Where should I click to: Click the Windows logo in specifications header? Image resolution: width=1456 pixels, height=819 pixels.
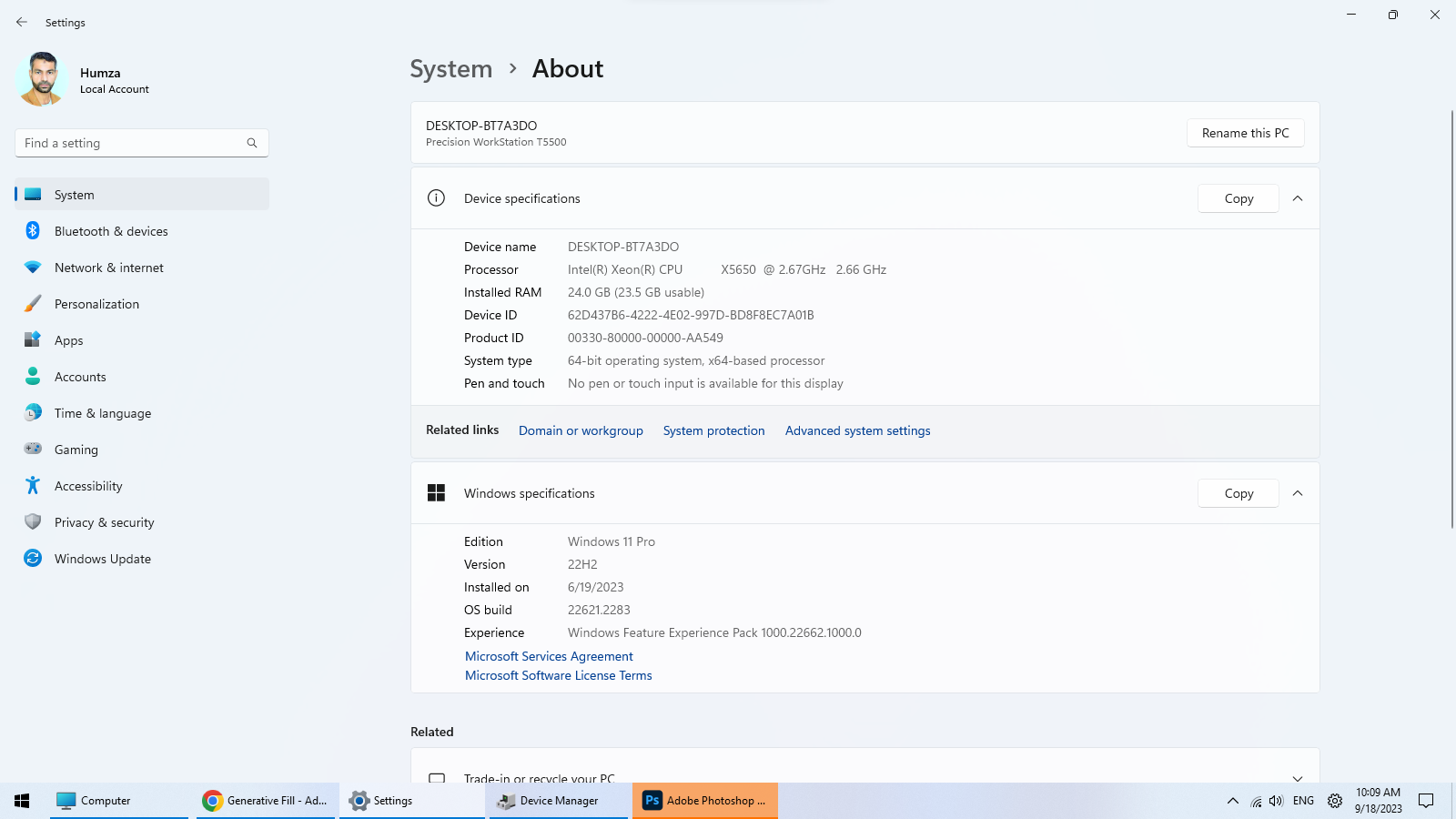coord(436,493)
